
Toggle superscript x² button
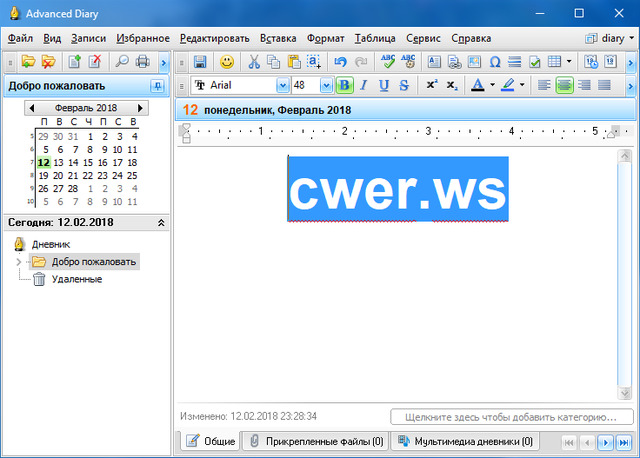click(431, 85)
